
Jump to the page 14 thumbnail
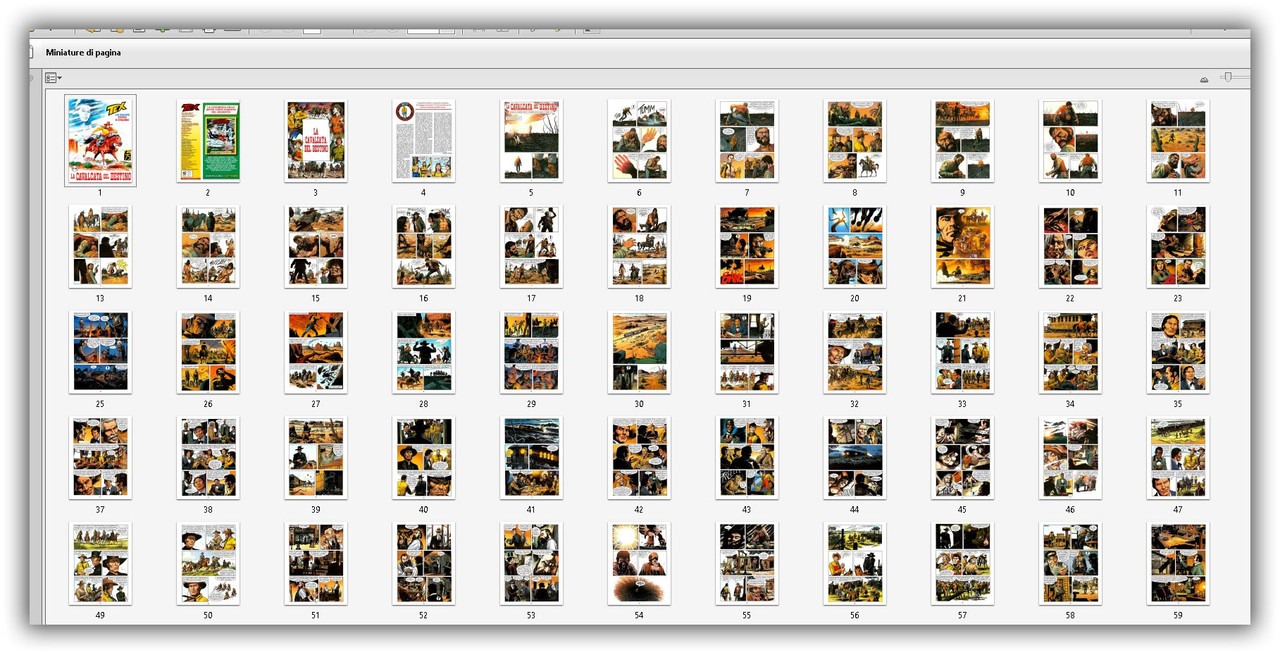click(x=208, y=246)
